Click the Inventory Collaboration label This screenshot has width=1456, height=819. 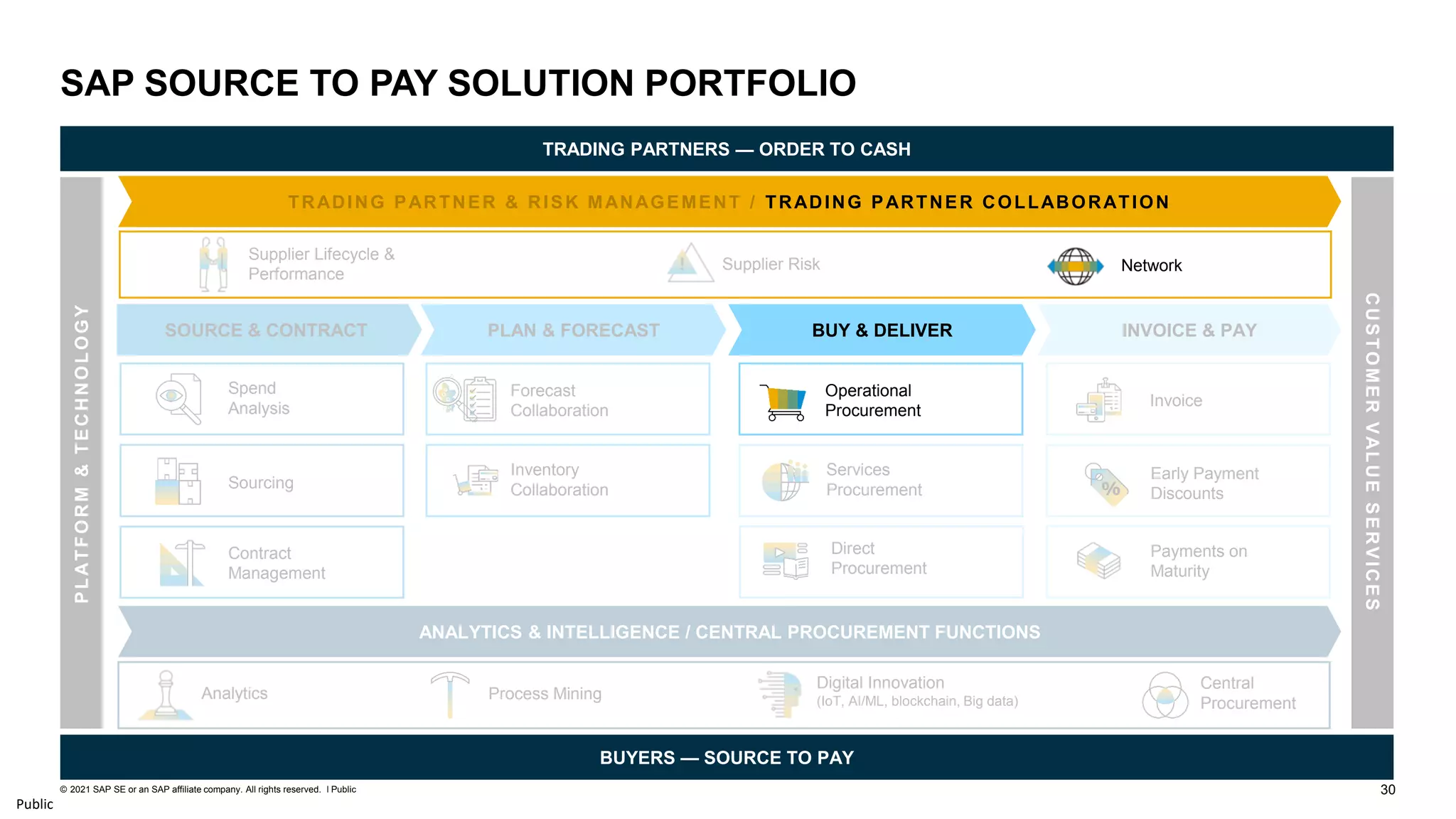coord(560,480)
